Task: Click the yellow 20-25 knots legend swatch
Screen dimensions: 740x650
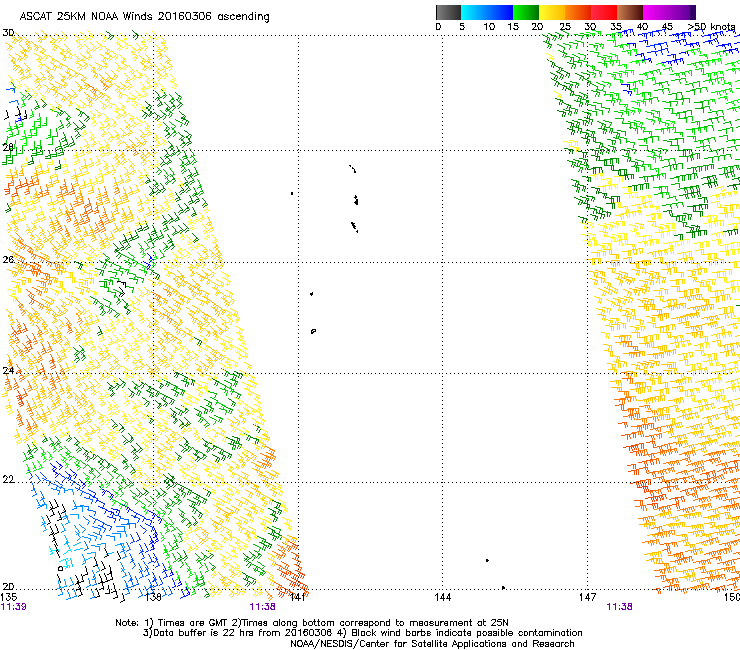Action: 552,12
